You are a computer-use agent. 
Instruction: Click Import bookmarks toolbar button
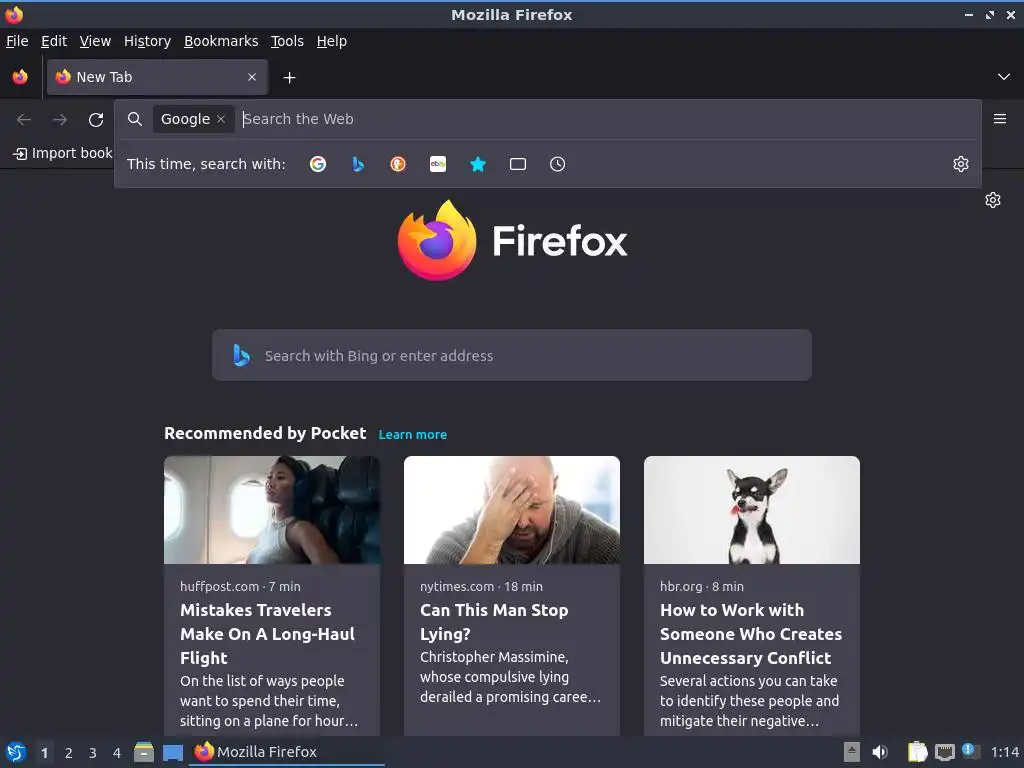[63, 153]
